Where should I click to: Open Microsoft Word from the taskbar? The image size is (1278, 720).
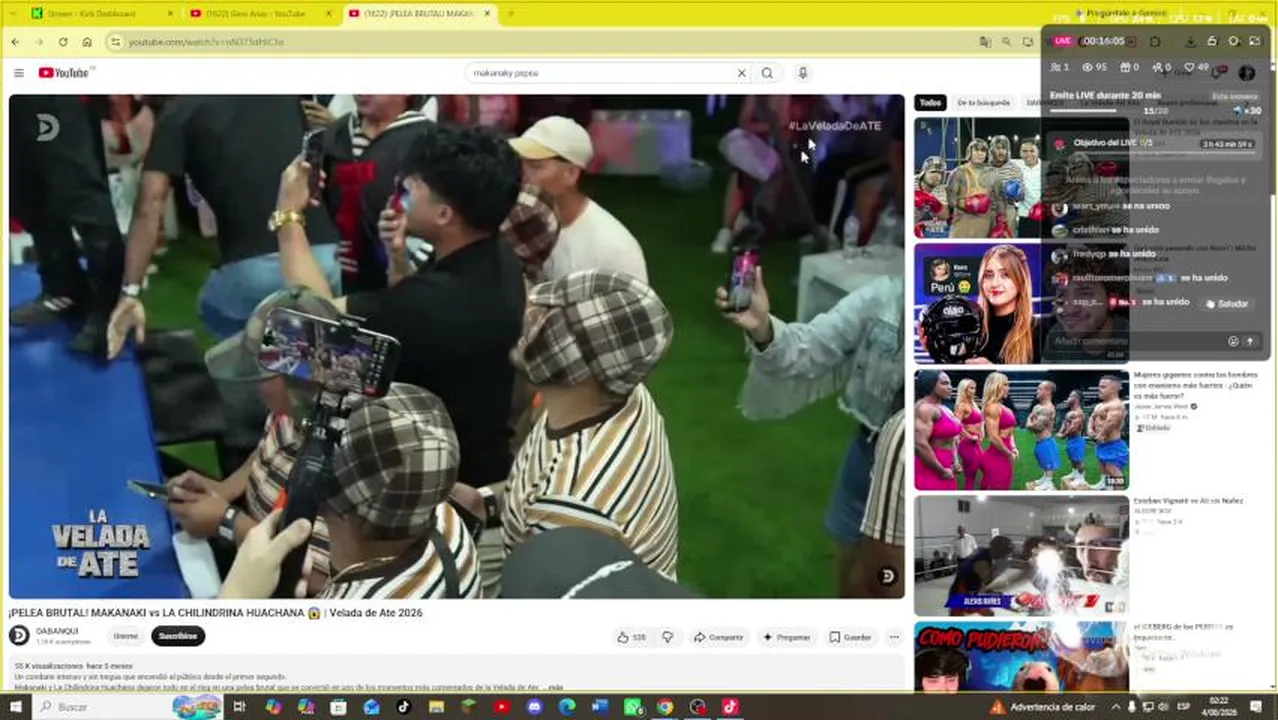(600, 707)
